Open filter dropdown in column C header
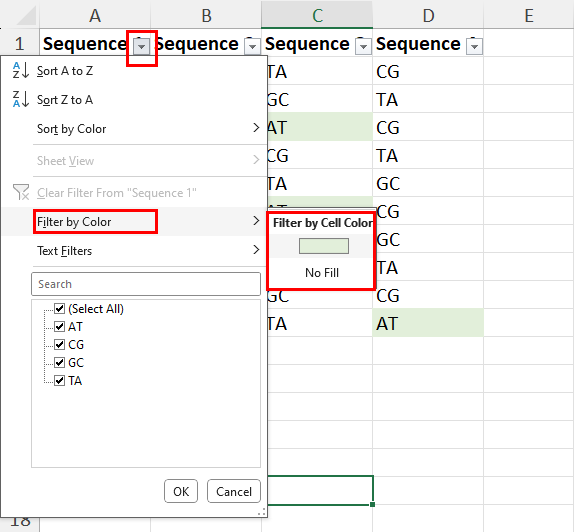This screenshot has width=574, height=532. (x=364, y=46)
